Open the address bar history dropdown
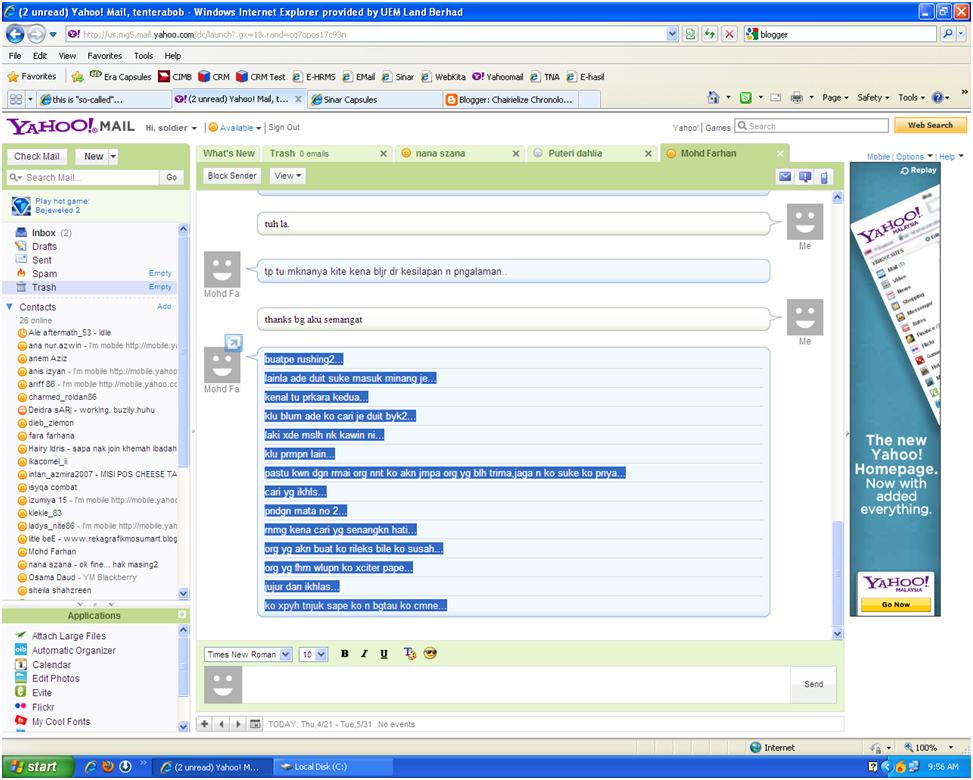Screen dimensions: 973x780 click(x=672, y=35)
